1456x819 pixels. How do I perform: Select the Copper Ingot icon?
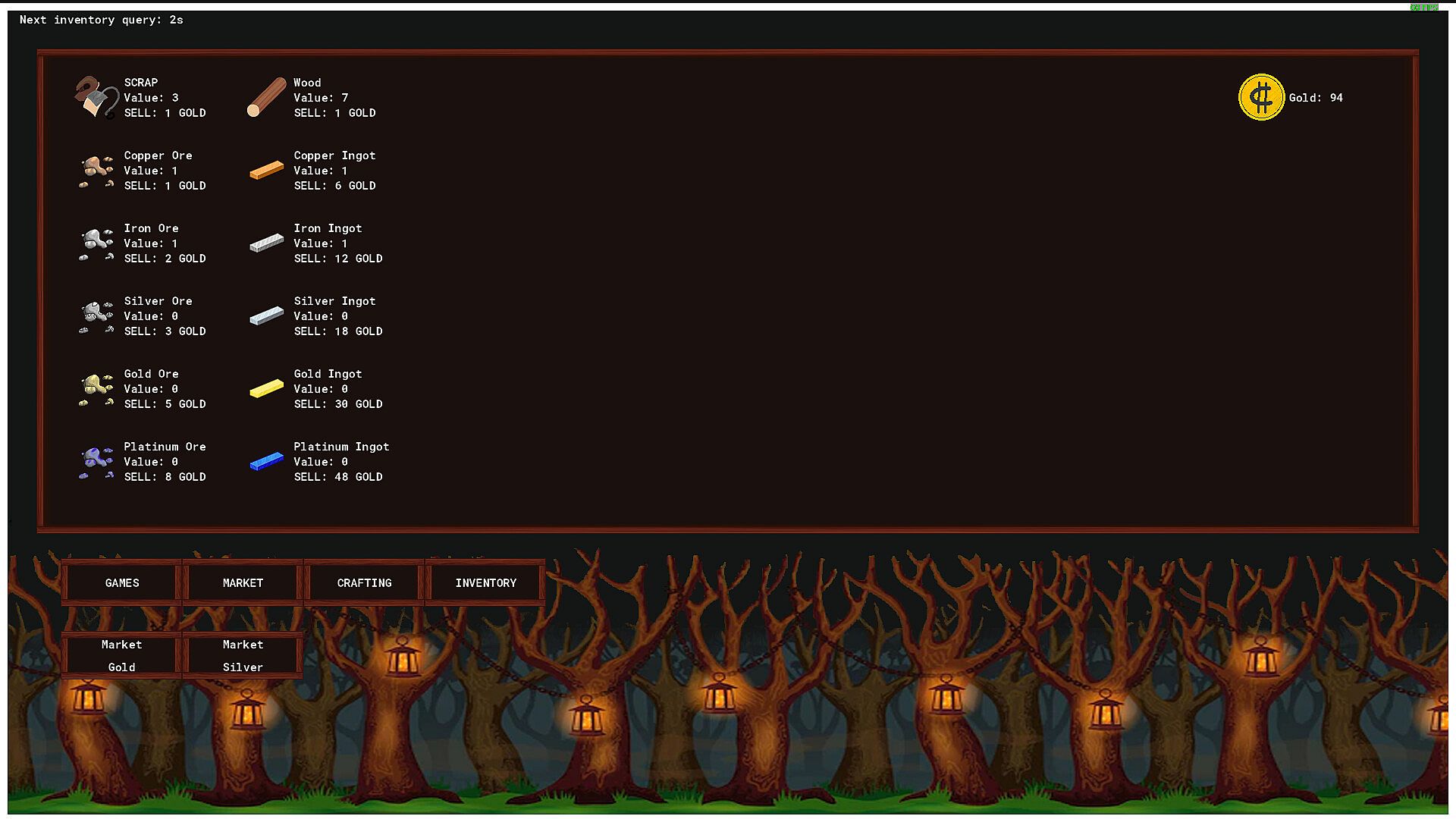tap(266, 171)
